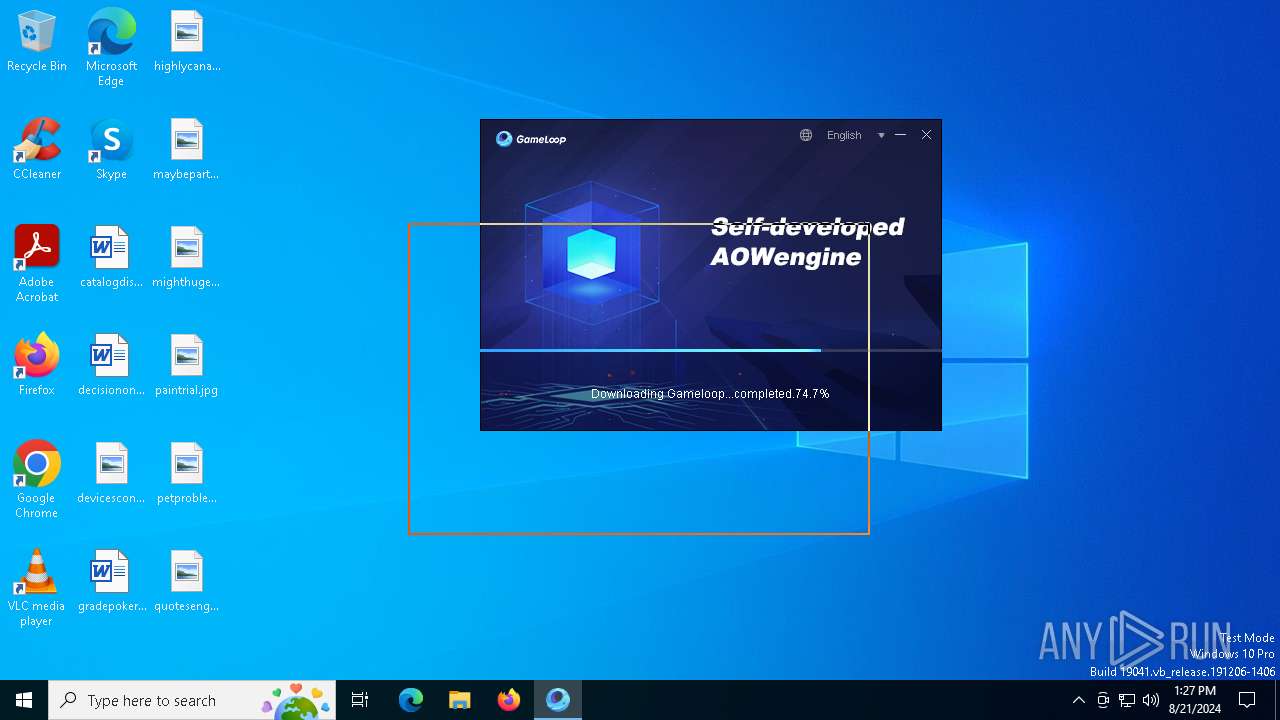Open File Explorer from taskbar
Screen dimensions: 1280x720
[460, 700]
